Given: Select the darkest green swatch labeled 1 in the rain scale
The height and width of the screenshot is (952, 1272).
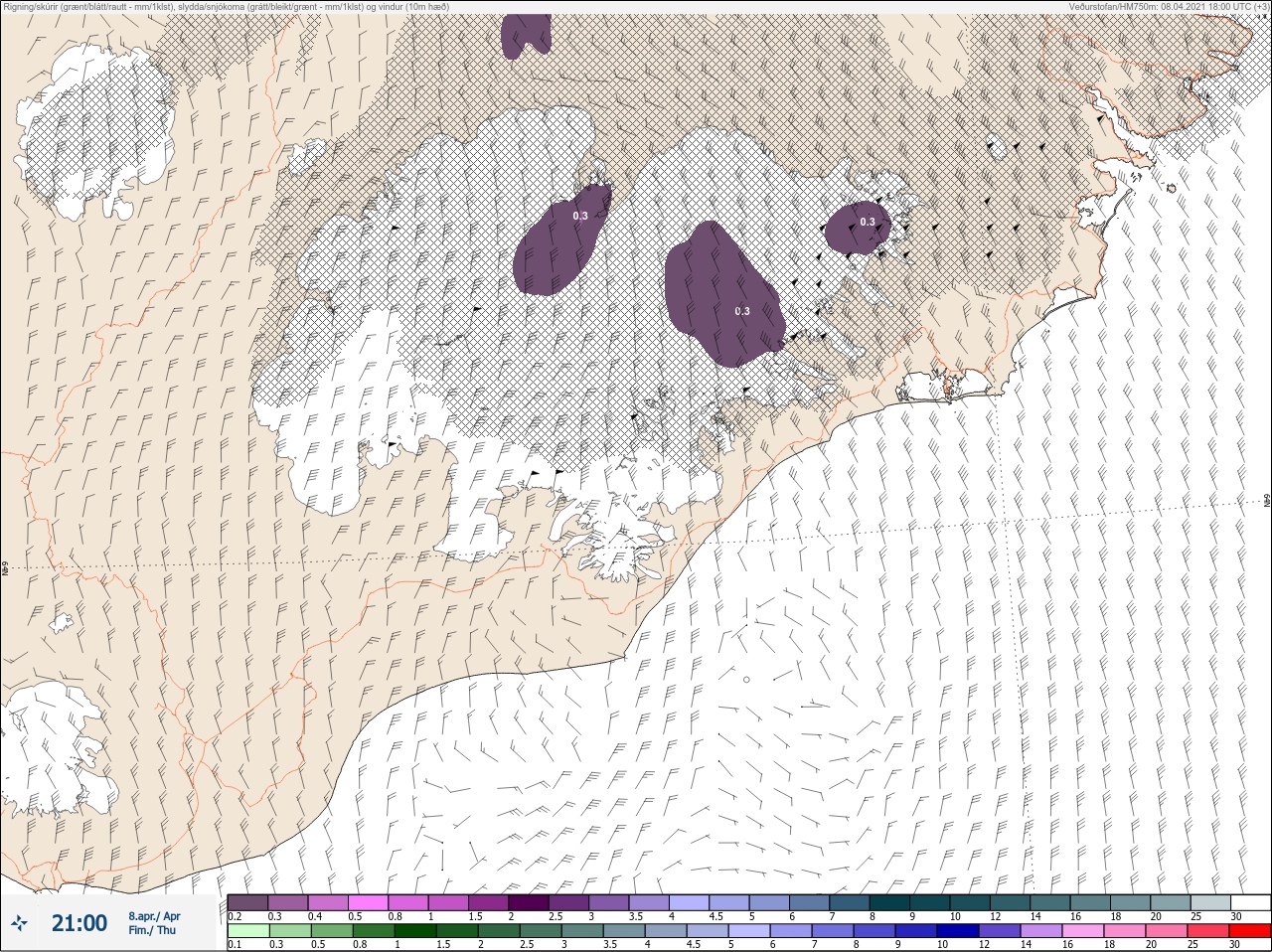Looking at the screenshot, I should click(414, 931).
